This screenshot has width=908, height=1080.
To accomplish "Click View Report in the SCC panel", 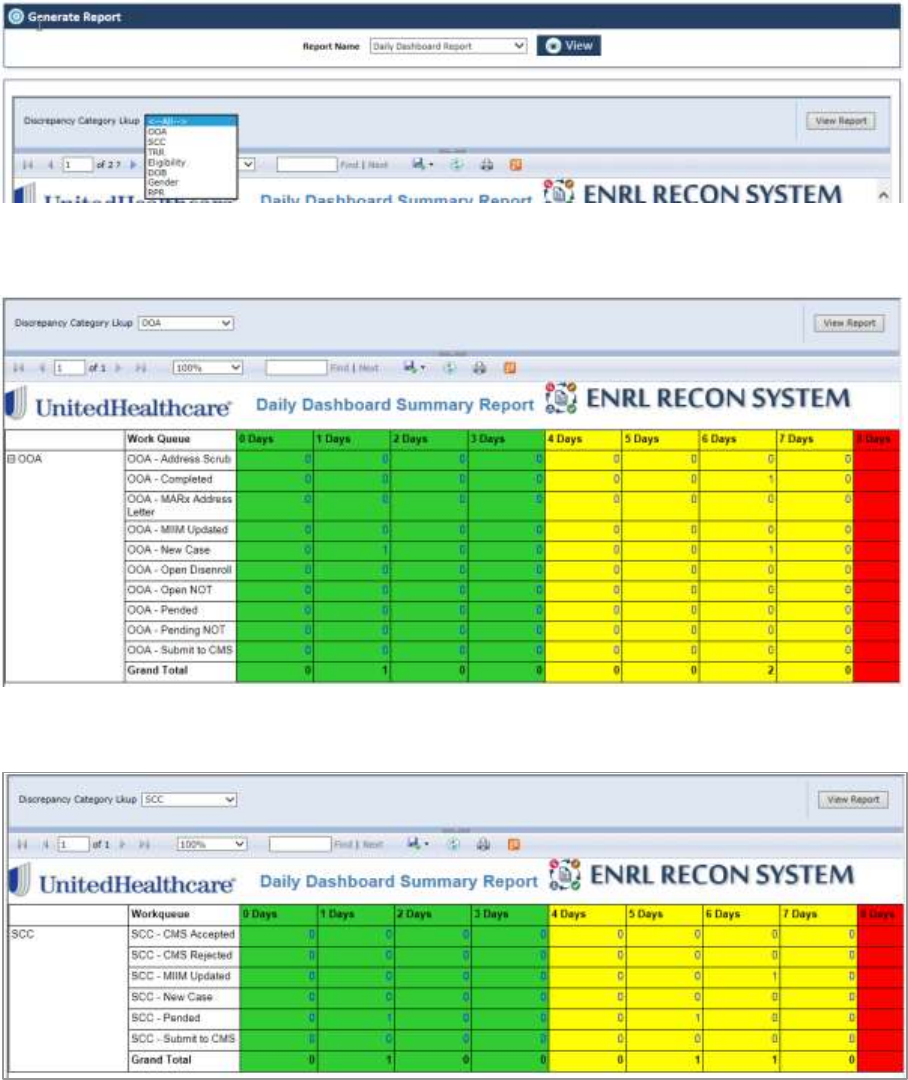I will click(x=853, y=800).
